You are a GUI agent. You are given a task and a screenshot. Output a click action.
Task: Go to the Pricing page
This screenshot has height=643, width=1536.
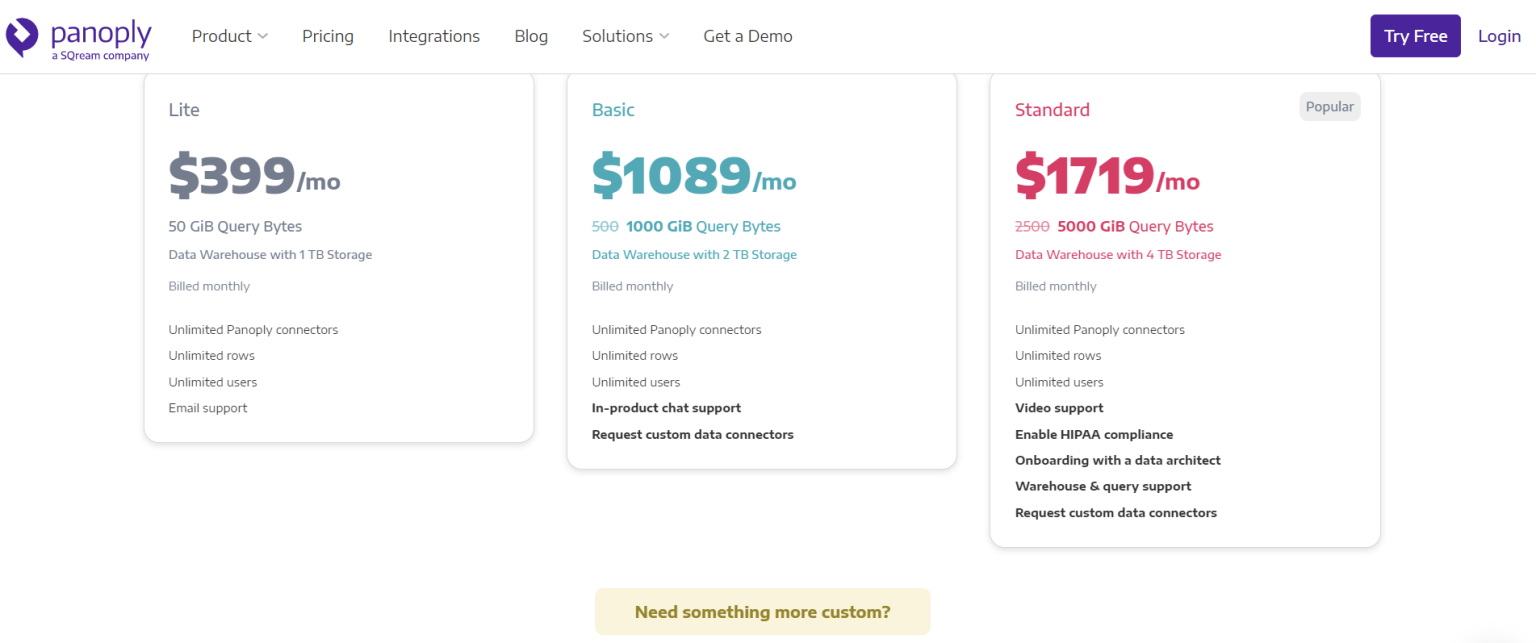[327, 36]
